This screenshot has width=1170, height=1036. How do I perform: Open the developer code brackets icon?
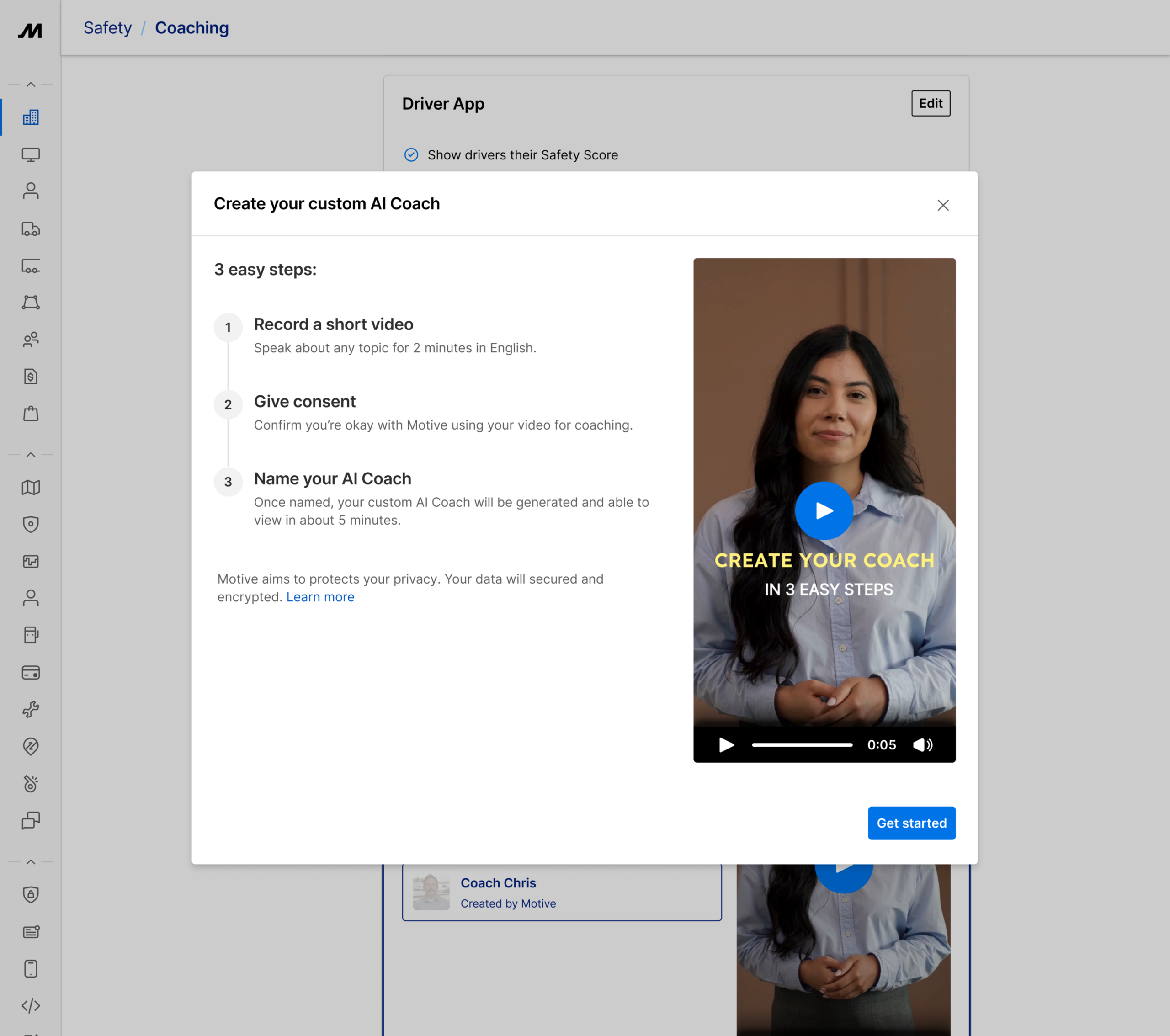(31, 1006)
